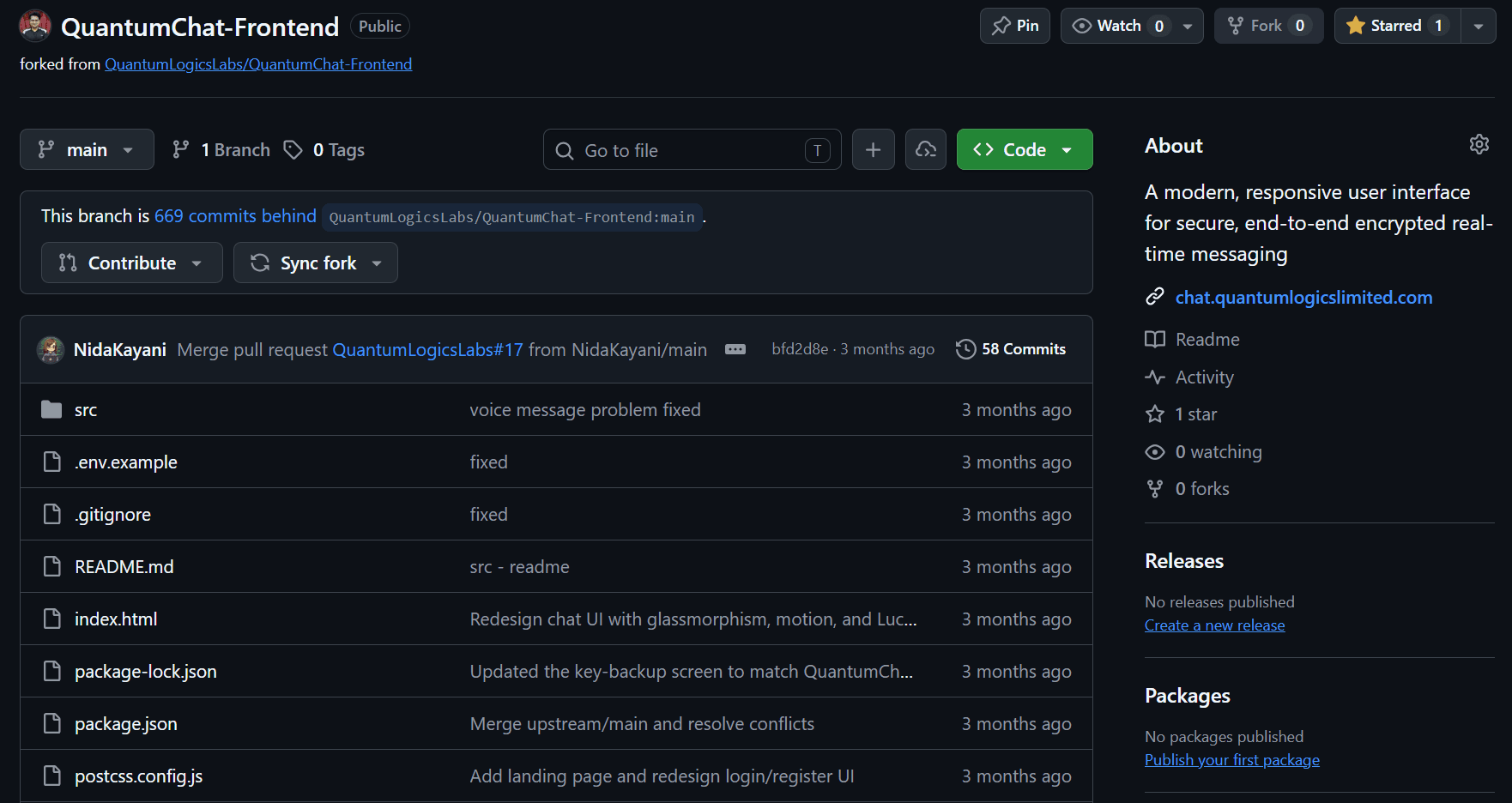Open the package.json file

(x=126, y=724)
